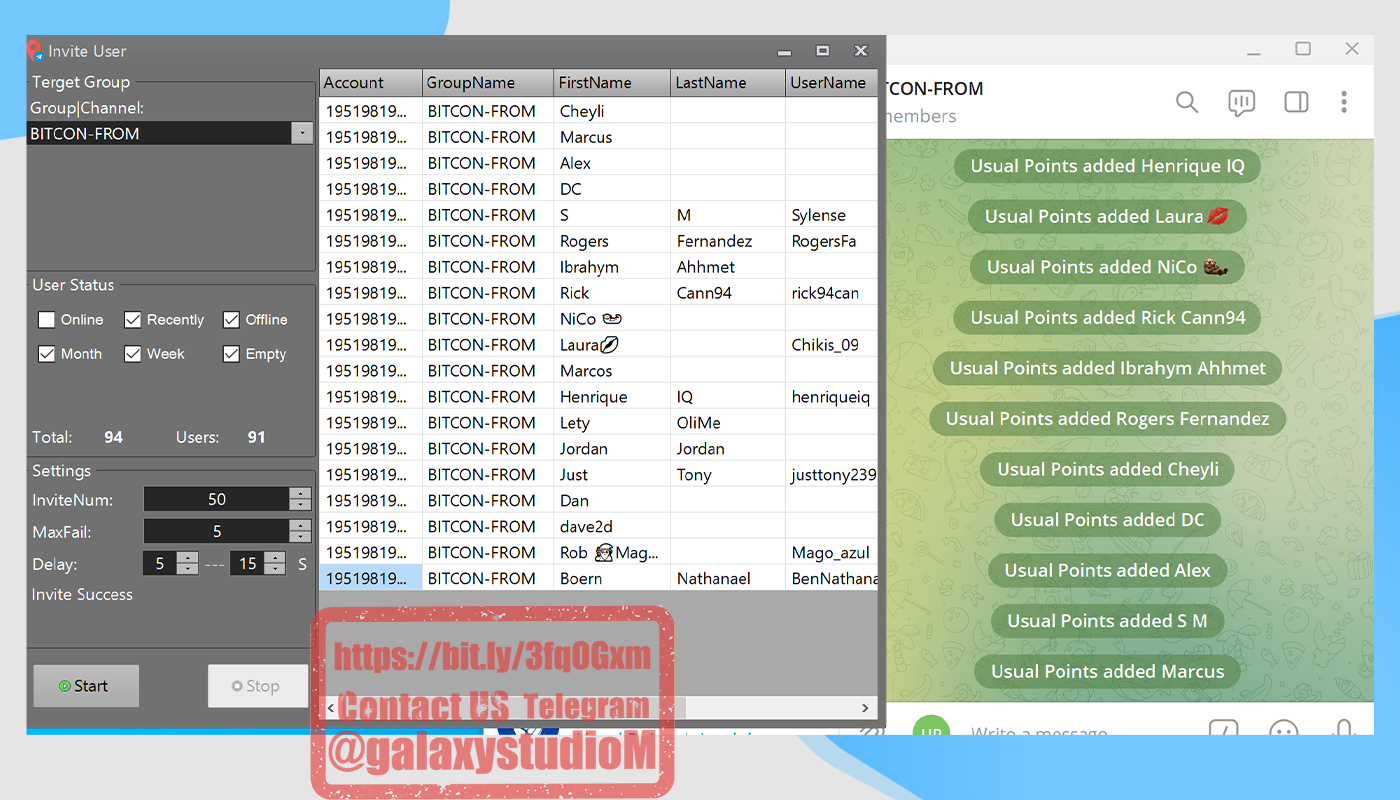Open the discussion comments icon in Telegram header
1400x800 pixels.
[1241, 102]
